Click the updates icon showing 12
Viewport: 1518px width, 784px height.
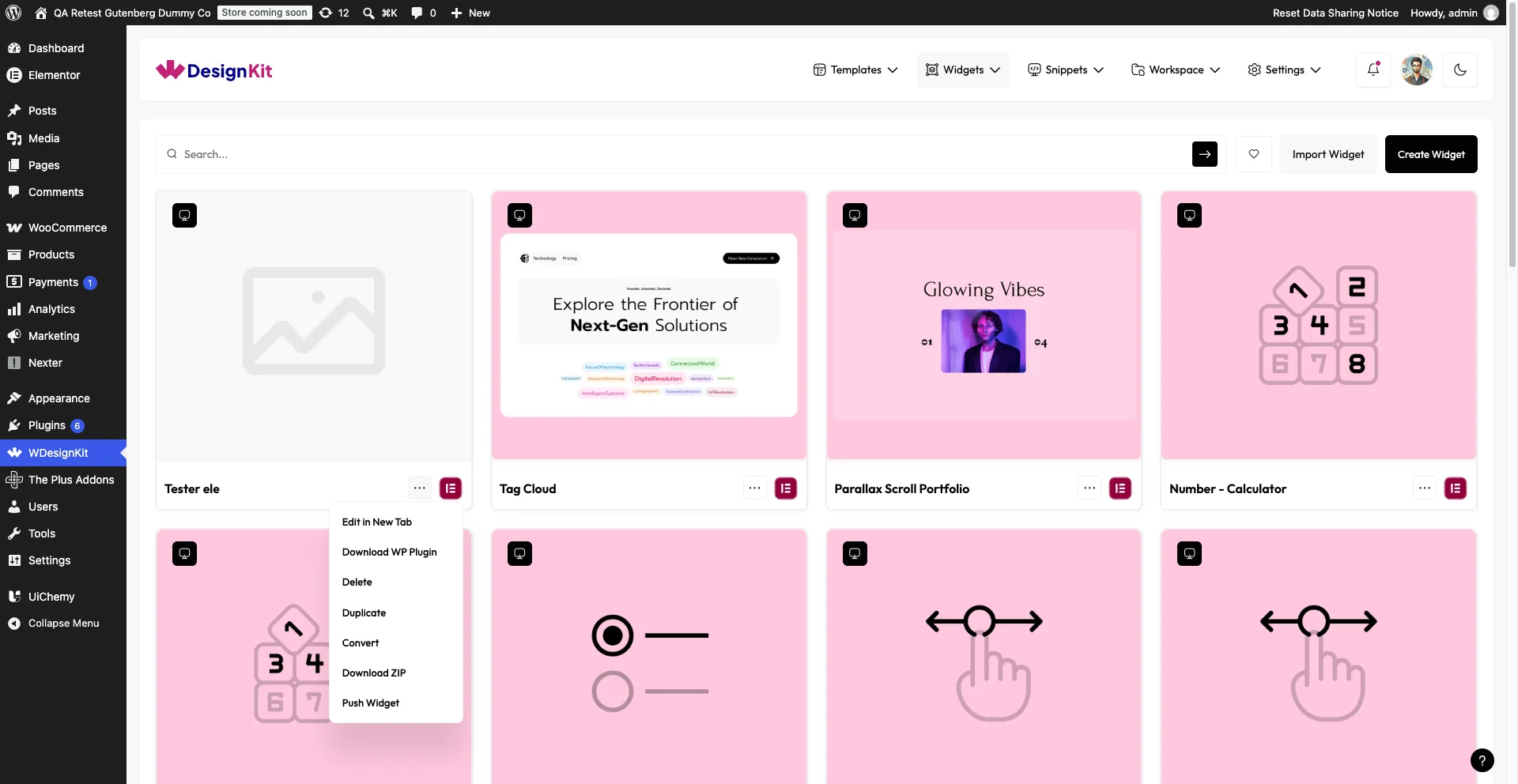click(x=334, y=13)
